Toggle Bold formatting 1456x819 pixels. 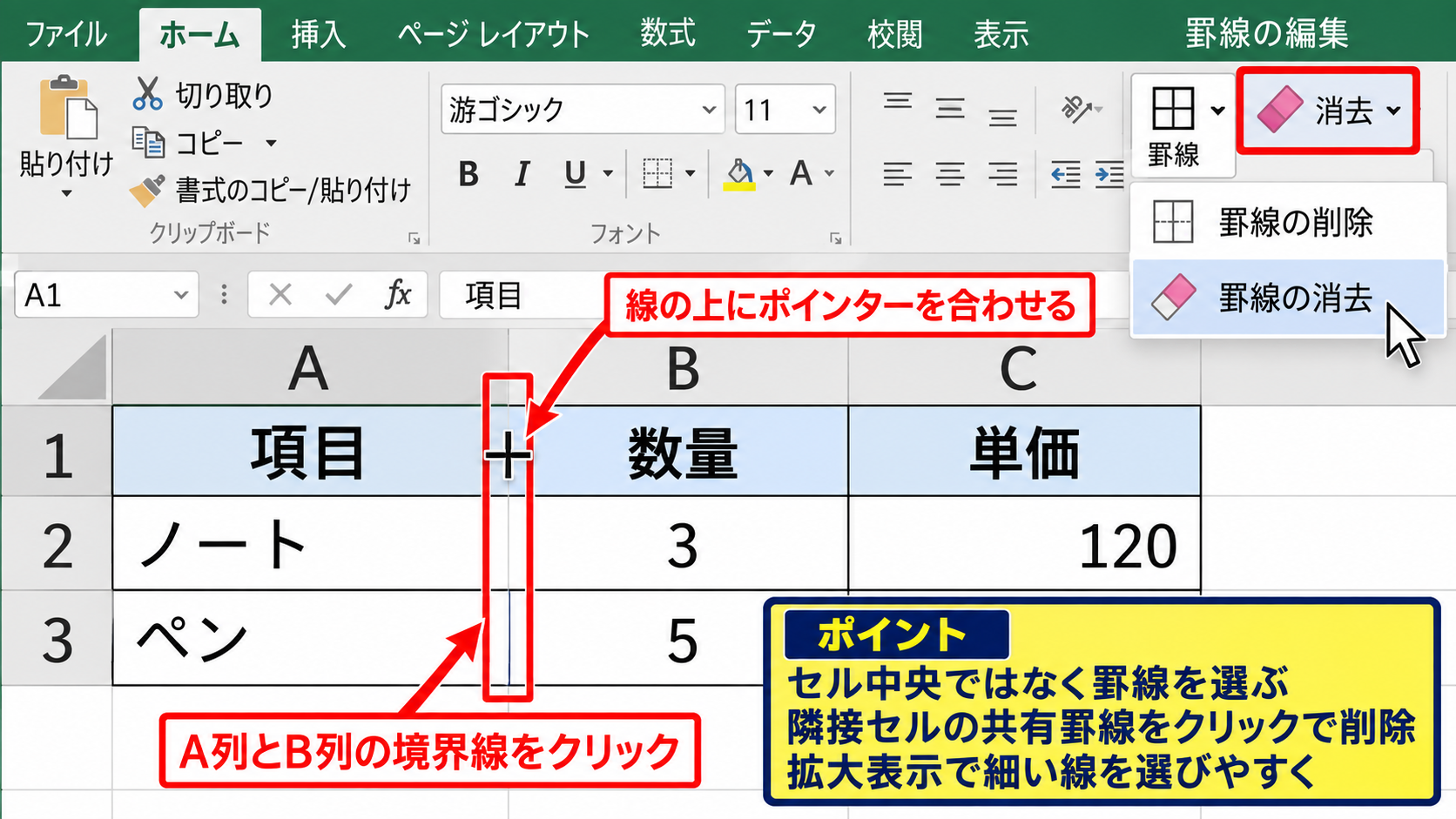[x=468, y=174]
